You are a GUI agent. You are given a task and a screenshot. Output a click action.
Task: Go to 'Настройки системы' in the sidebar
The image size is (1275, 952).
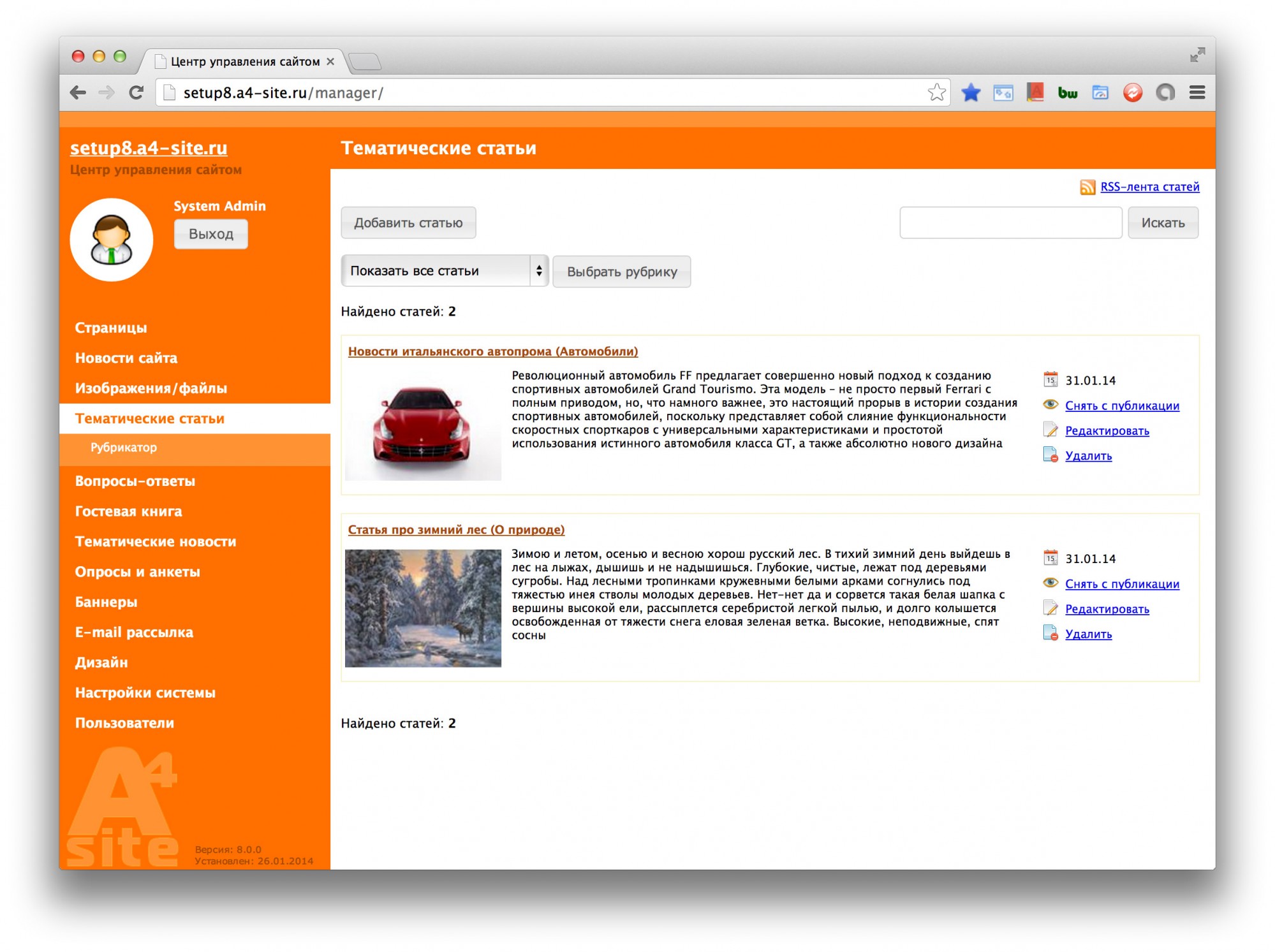[145, 693]
